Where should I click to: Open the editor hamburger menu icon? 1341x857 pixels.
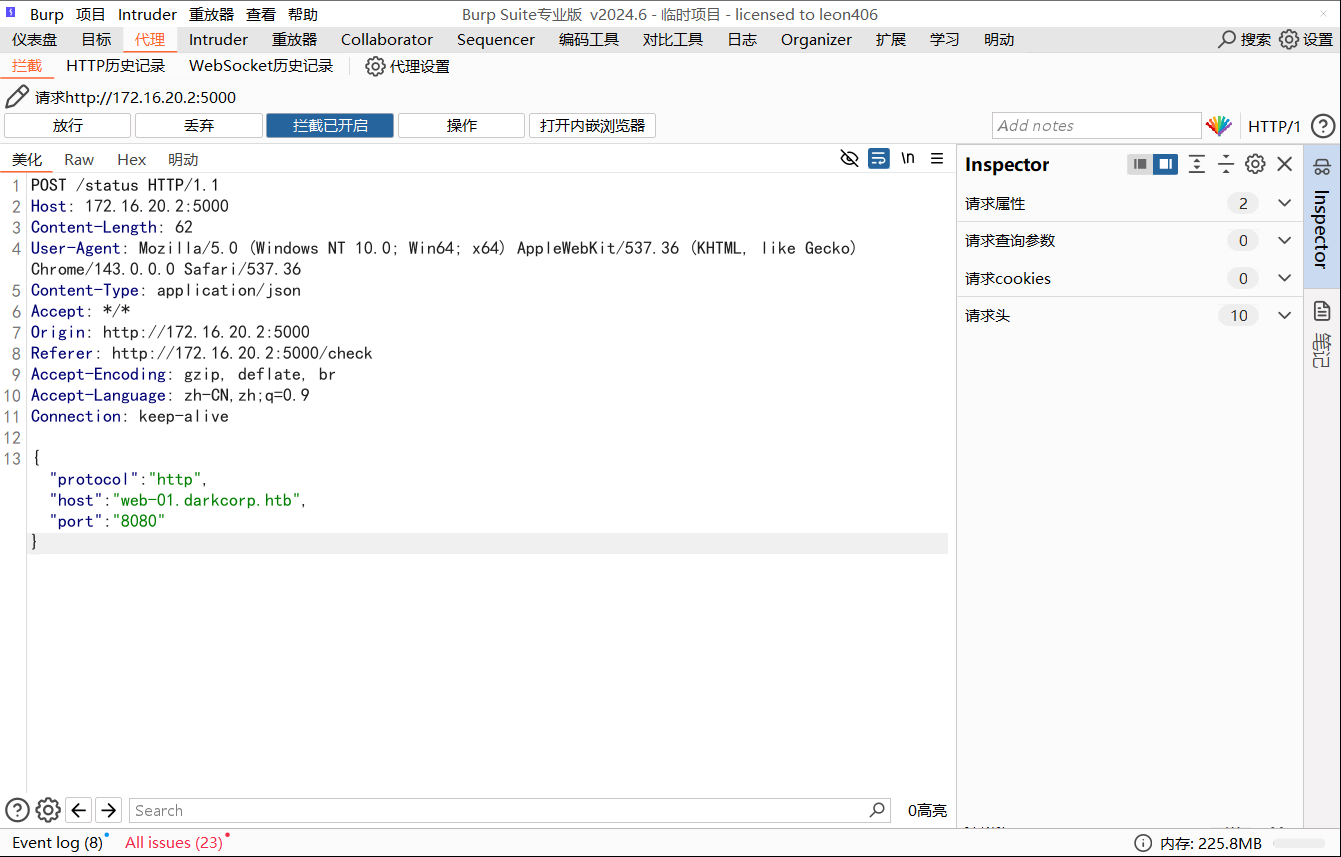click(937, 158)
